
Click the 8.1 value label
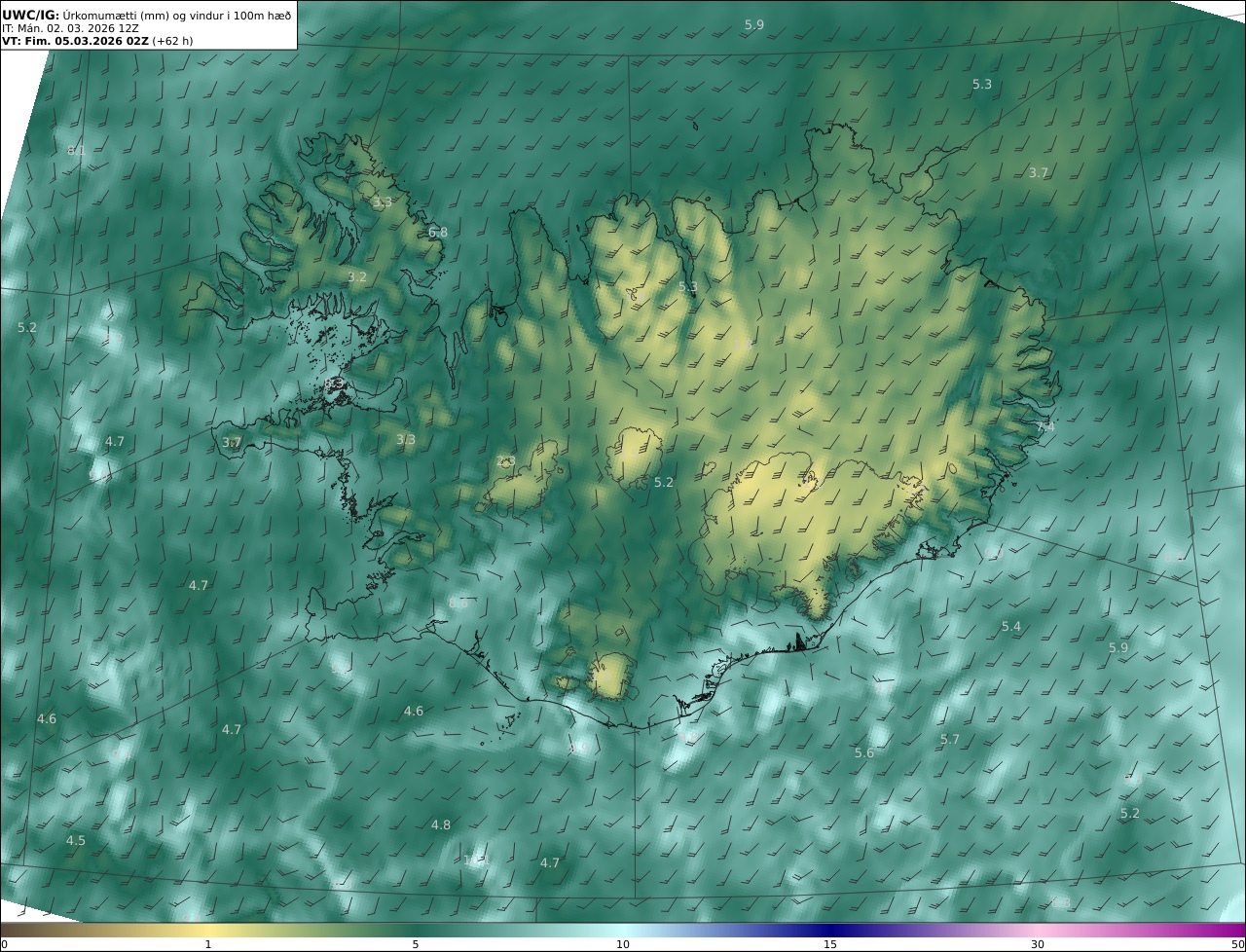[76, 150]
